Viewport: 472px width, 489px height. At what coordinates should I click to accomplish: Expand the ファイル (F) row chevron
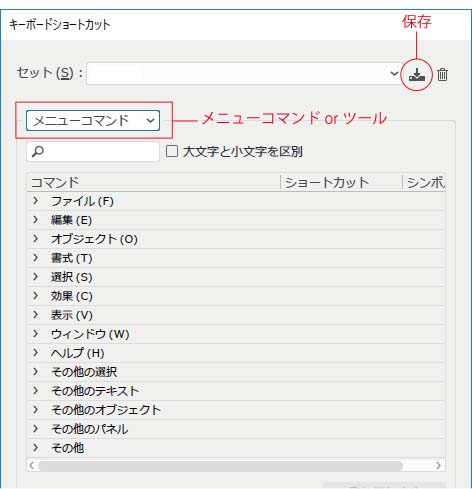click(36, 201)
